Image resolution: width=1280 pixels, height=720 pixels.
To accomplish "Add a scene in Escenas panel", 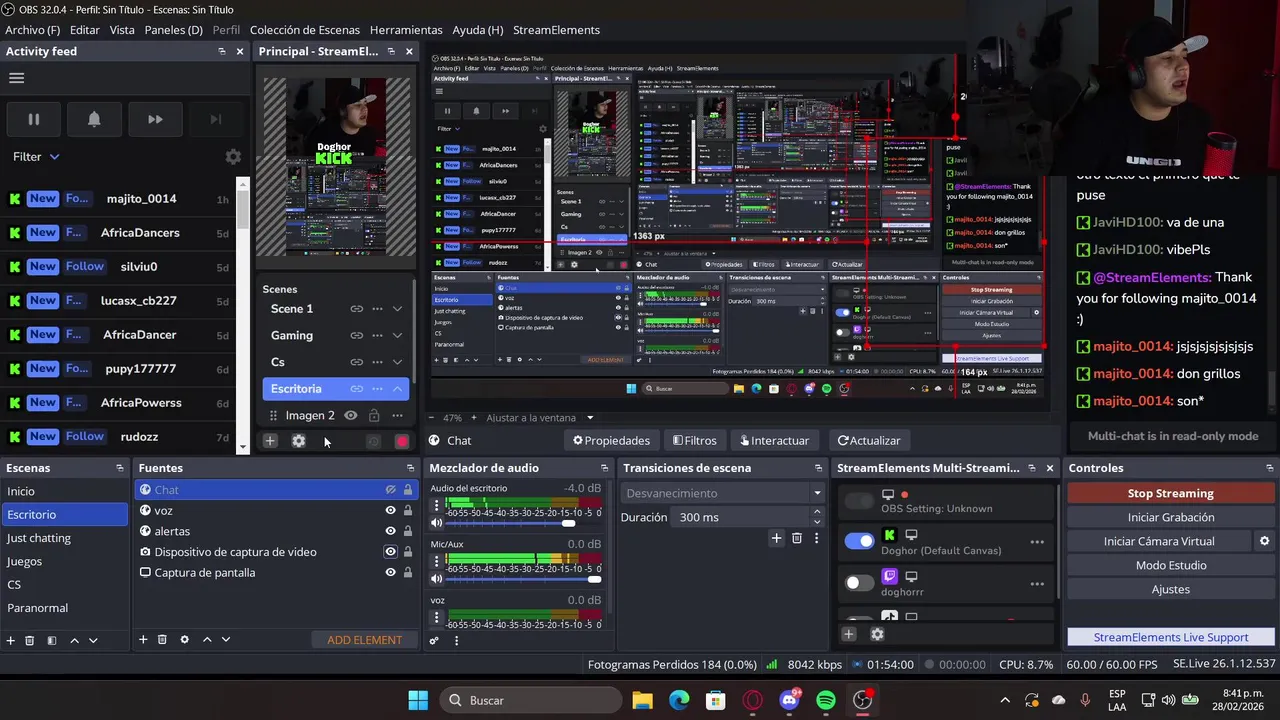I will coord(11,640).
